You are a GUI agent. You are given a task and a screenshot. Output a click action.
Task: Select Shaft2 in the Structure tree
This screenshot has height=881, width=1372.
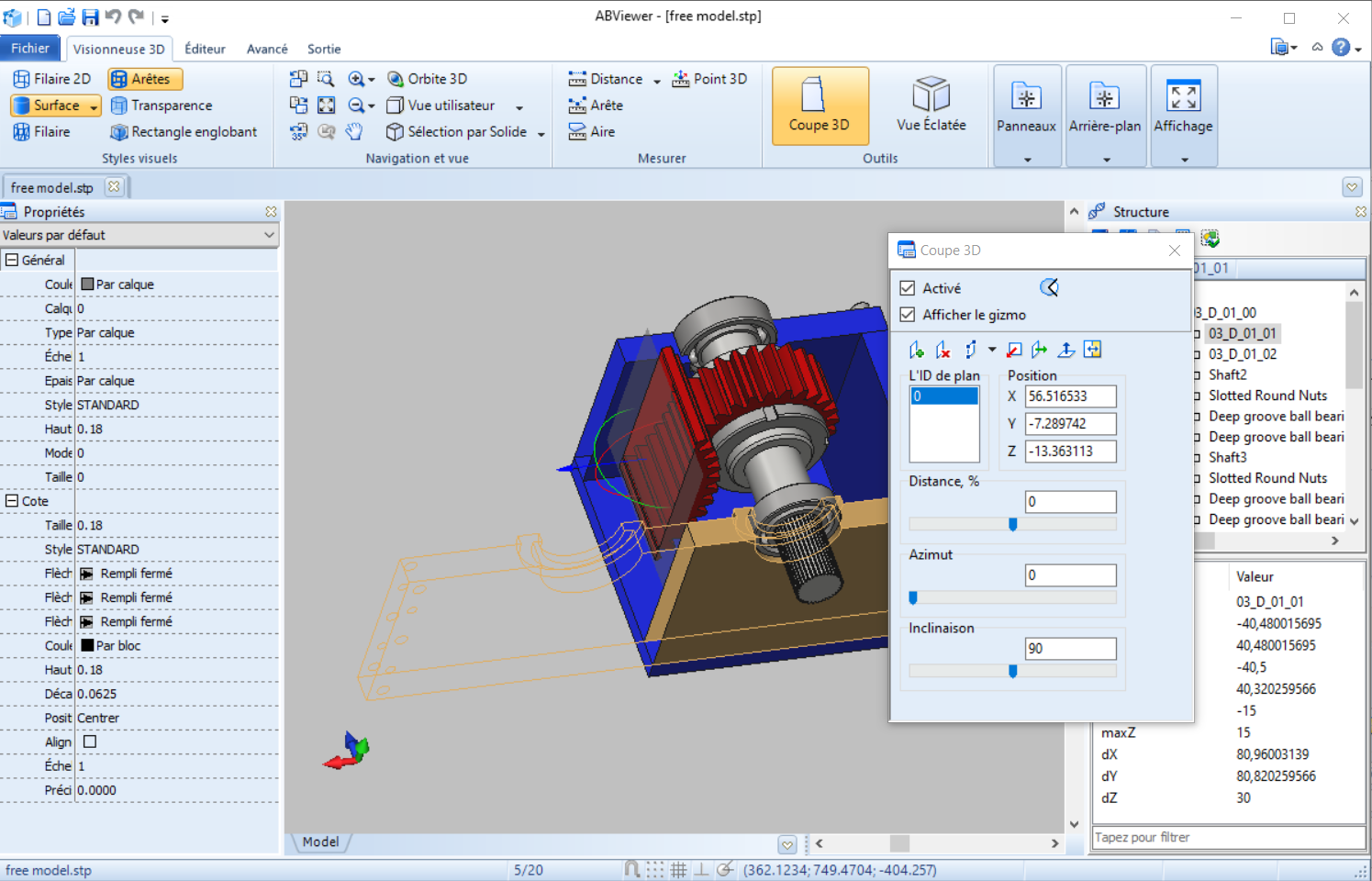pyautogui.click(x=1227, y=374)
